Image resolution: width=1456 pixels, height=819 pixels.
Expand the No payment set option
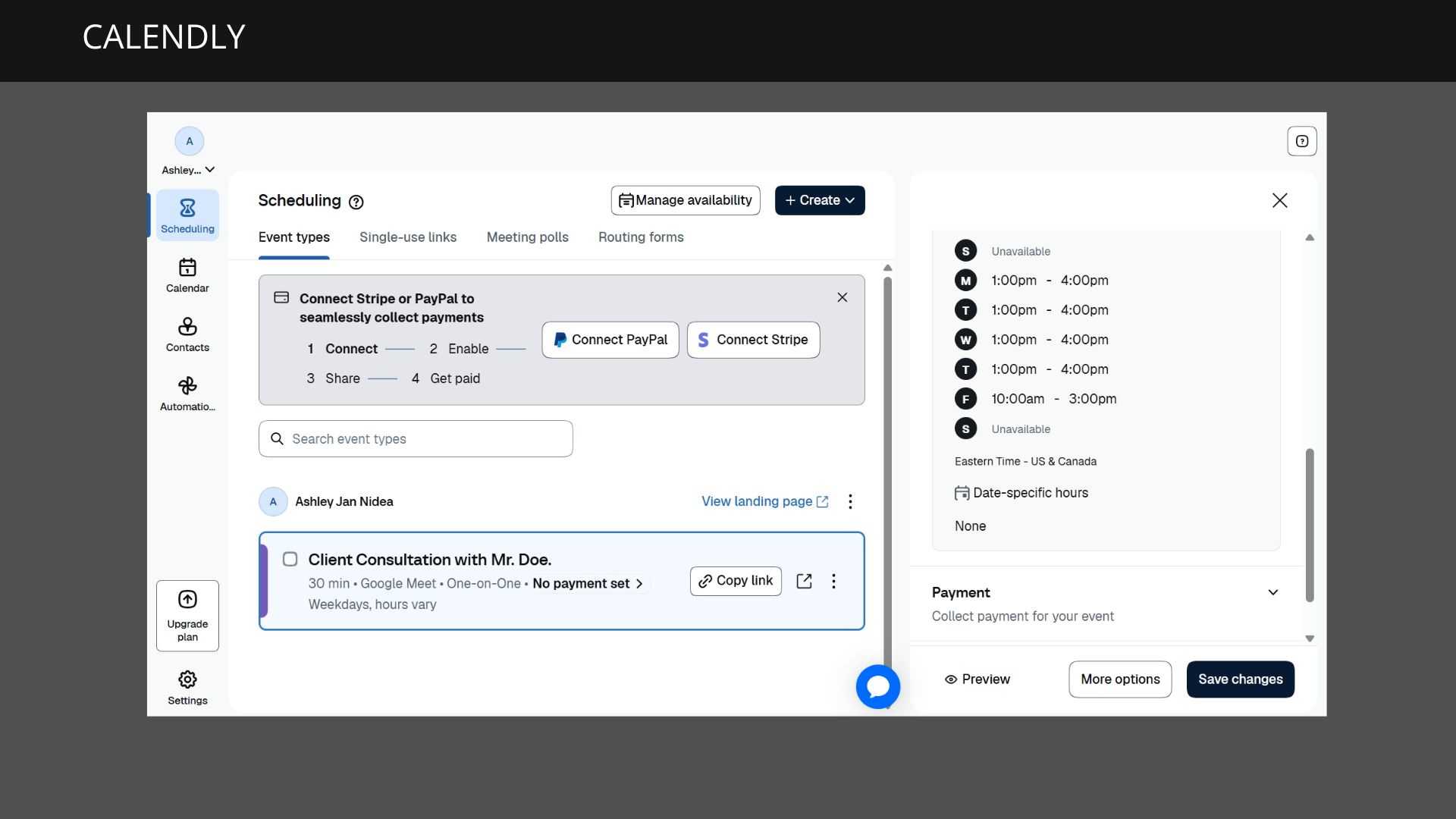588,583
